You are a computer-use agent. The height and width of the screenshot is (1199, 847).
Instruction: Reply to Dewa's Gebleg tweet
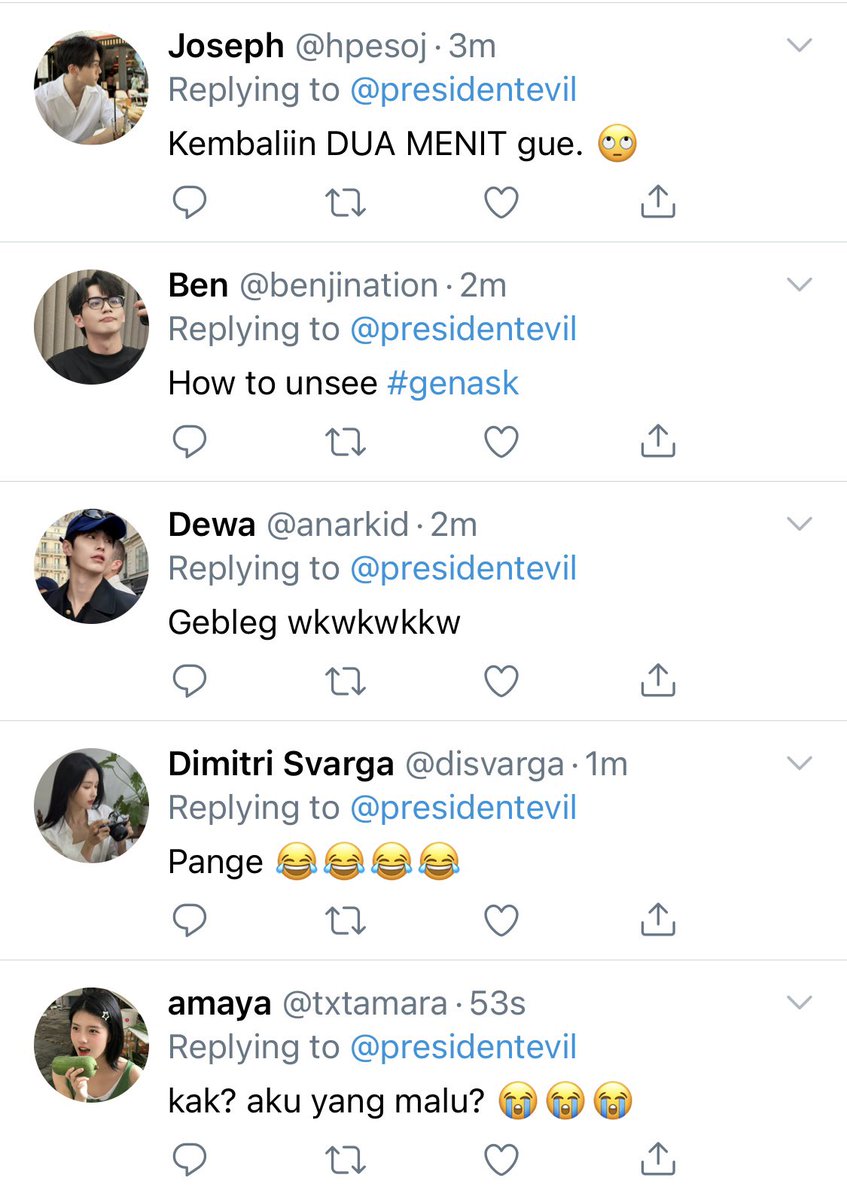pyautogui.click(x=189, y=681)
